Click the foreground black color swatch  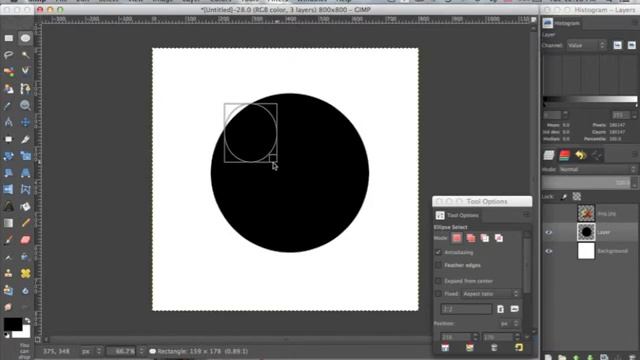click(13, 324)
